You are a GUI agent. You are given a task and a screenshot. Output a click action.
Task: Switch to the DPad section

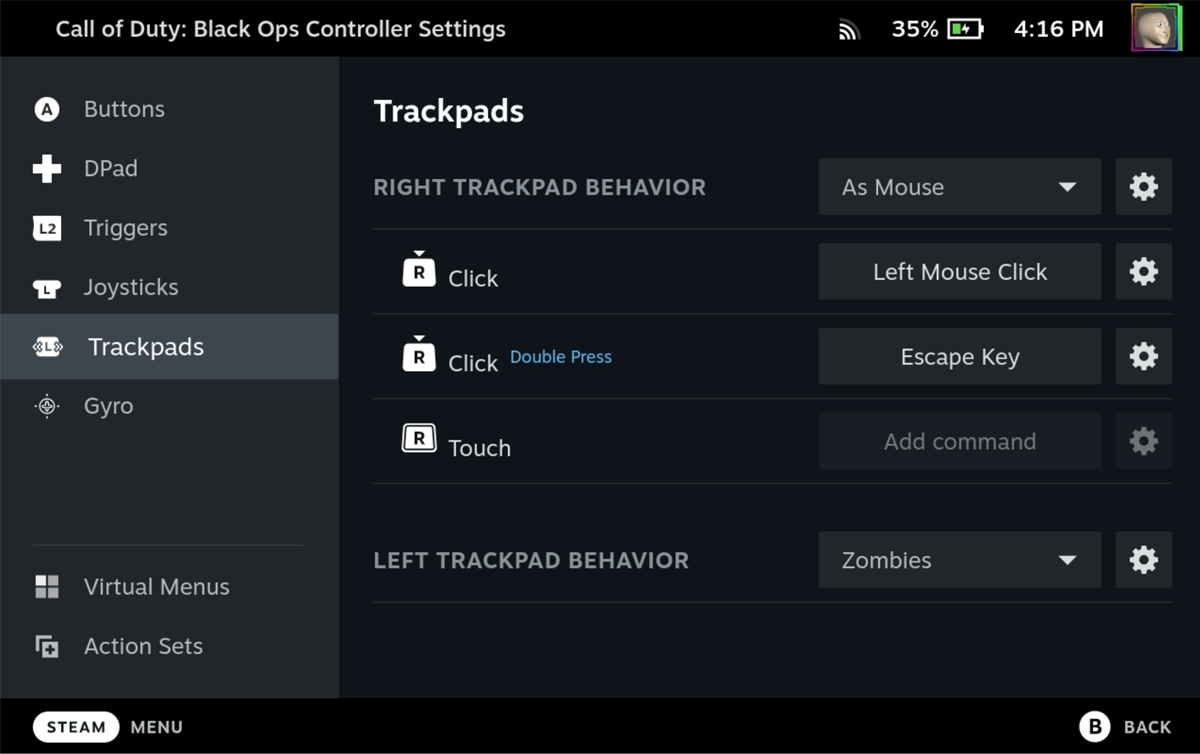[x=110, y=169]
